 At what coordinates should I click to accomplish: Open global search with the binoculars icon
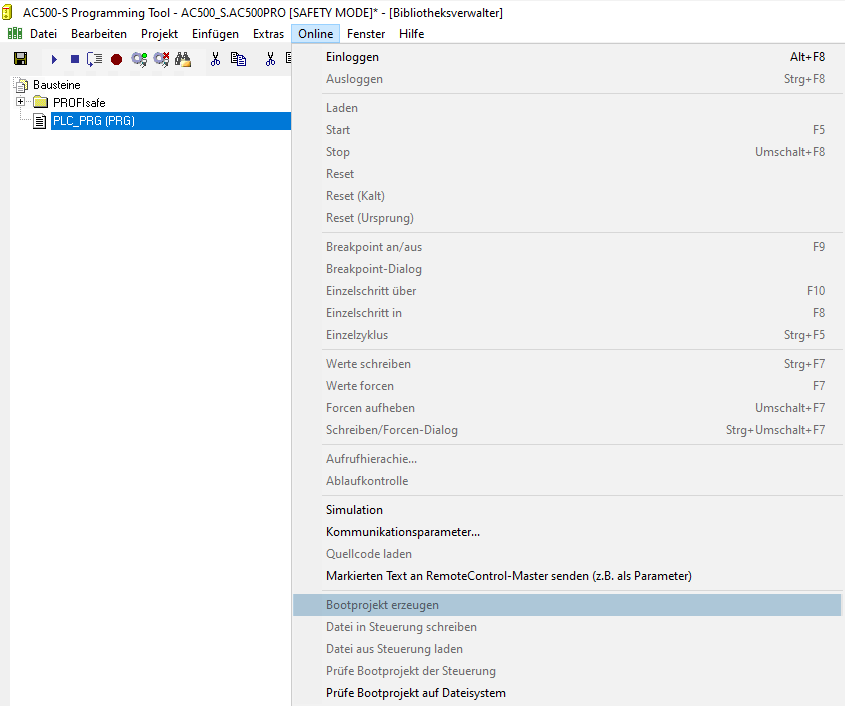click(182, 60)
